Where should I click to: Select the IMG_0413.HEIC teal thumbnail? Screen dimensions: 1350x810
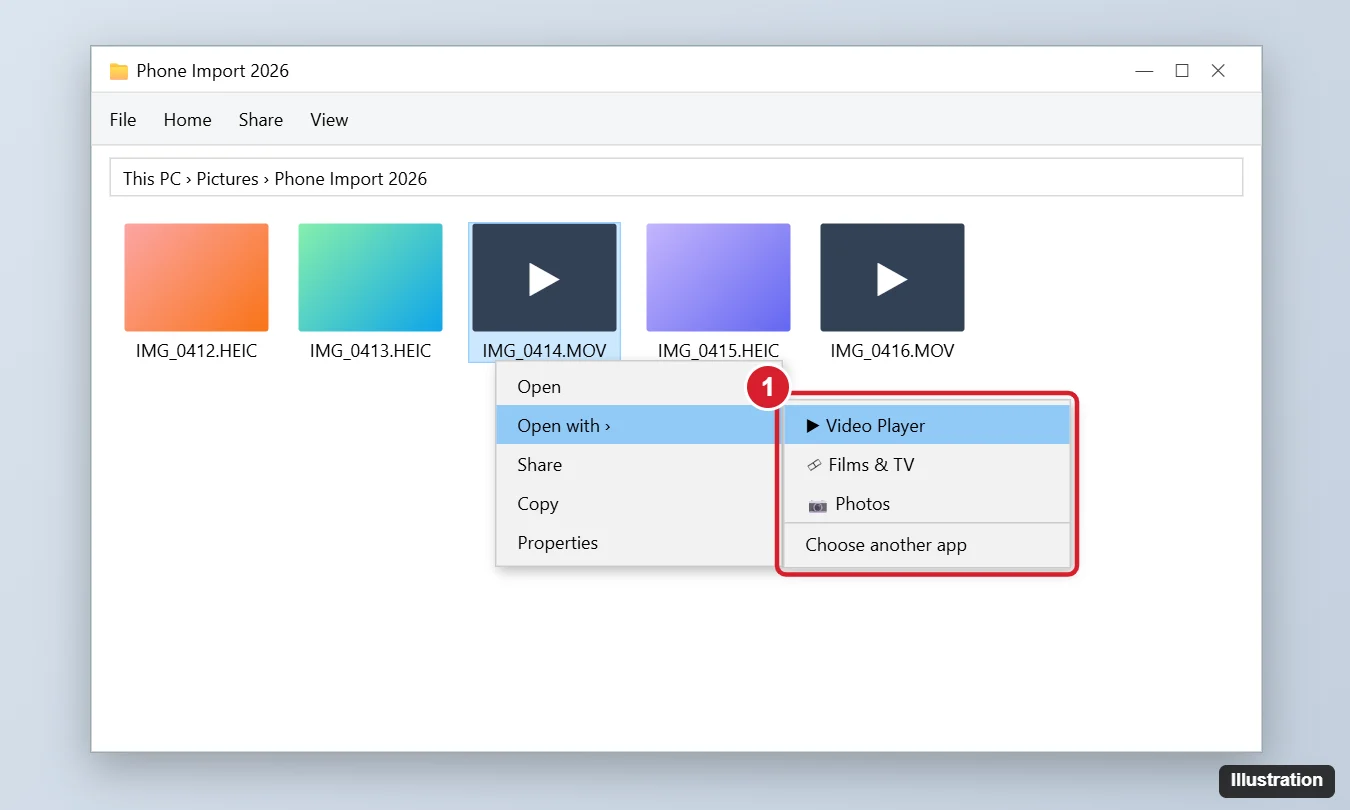370,277
